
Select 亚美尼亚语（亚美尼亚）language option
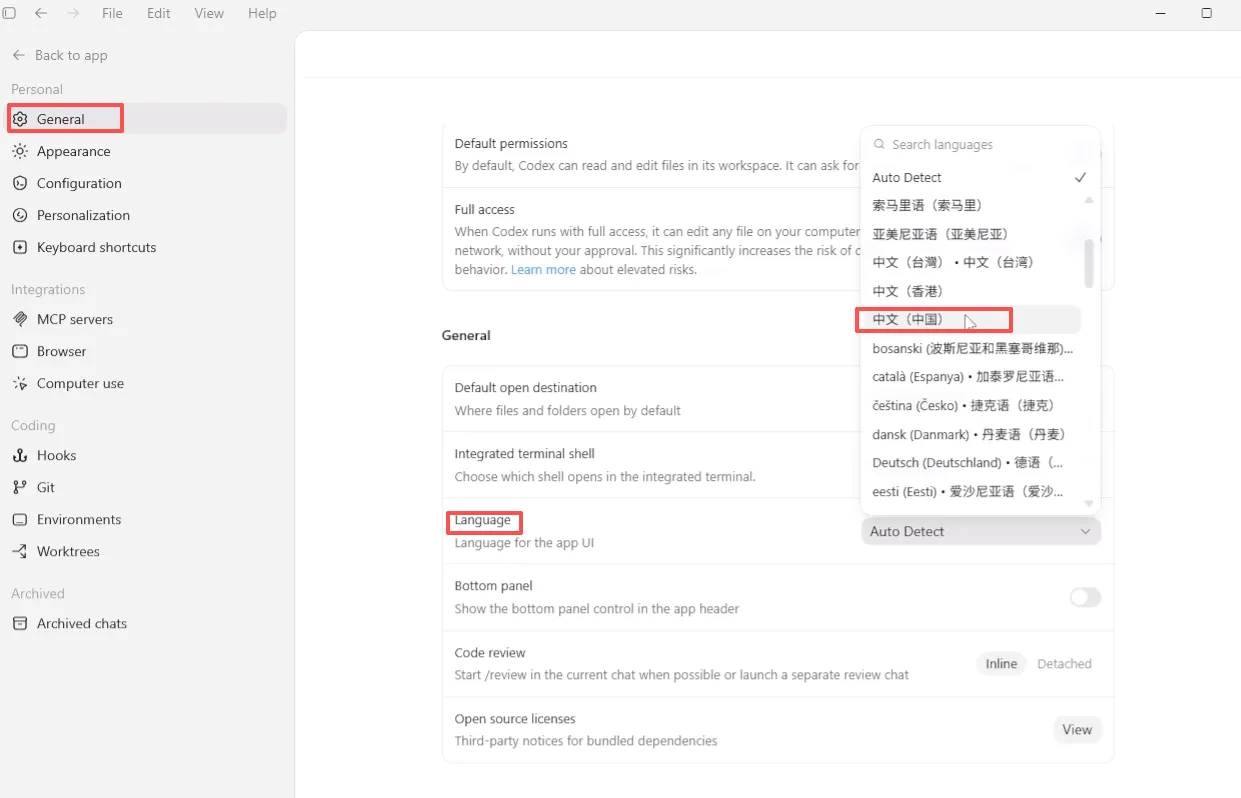coord(972,234)
